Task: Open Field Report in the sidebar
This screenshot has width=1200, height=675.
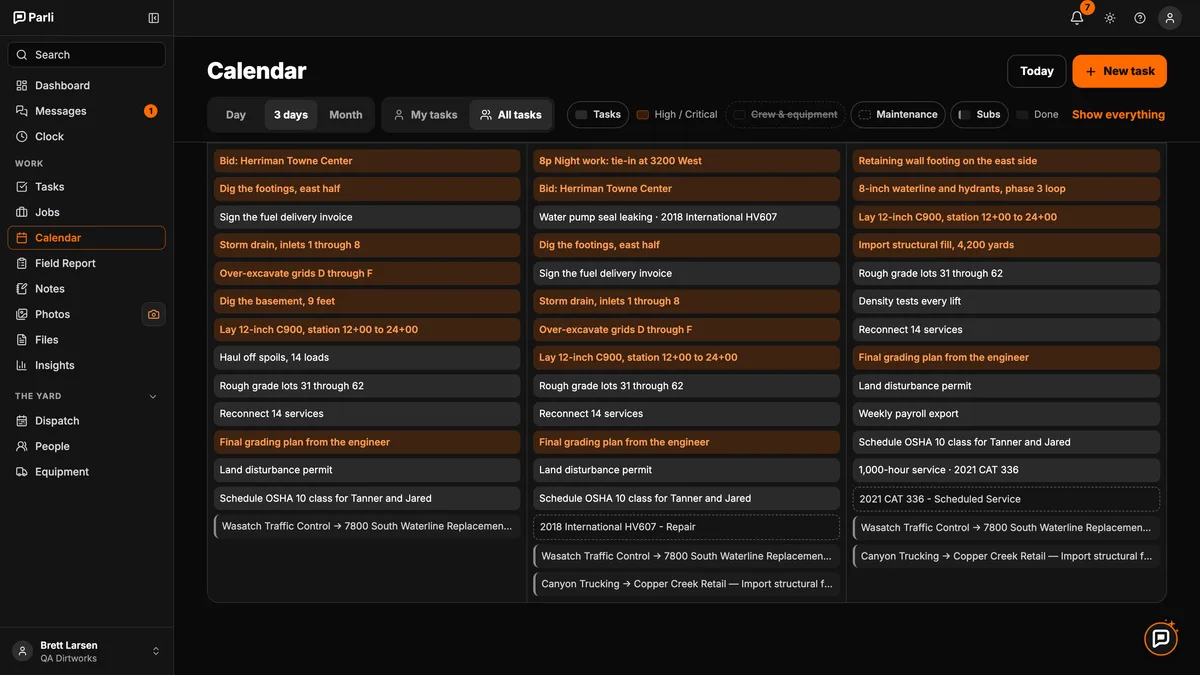Action: point(86,263)
